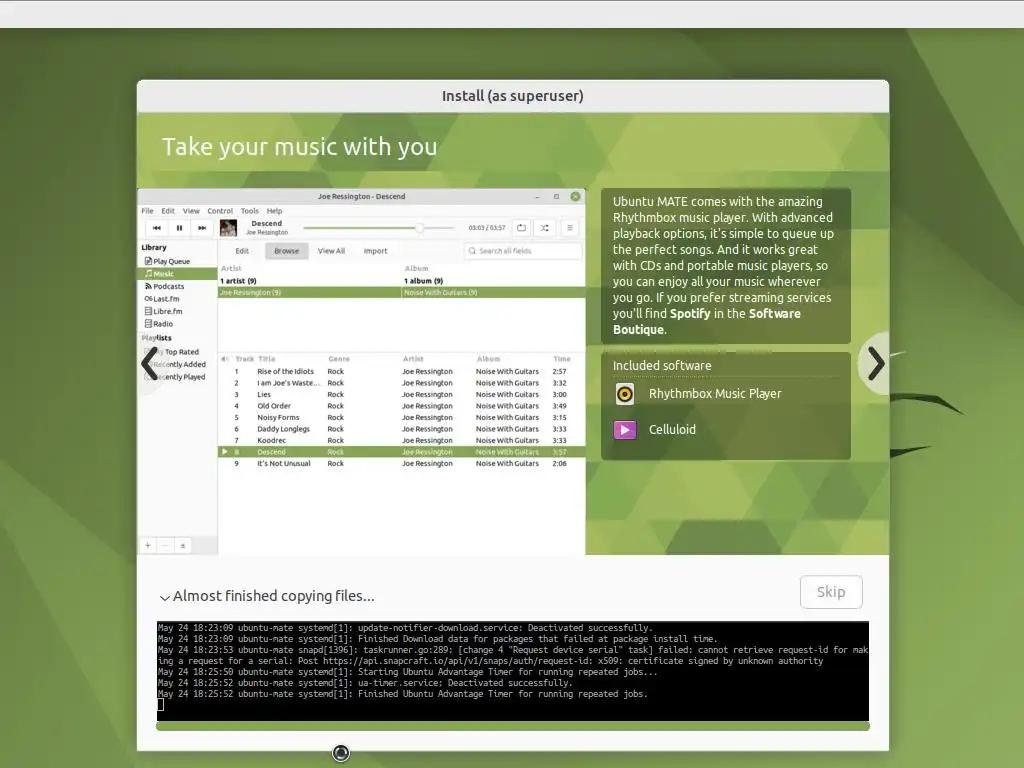Image resolution: width=1024 pixels, height=768 pixels.
Task: Click Import in Rhythmbox screenshot
Action: 376,251
